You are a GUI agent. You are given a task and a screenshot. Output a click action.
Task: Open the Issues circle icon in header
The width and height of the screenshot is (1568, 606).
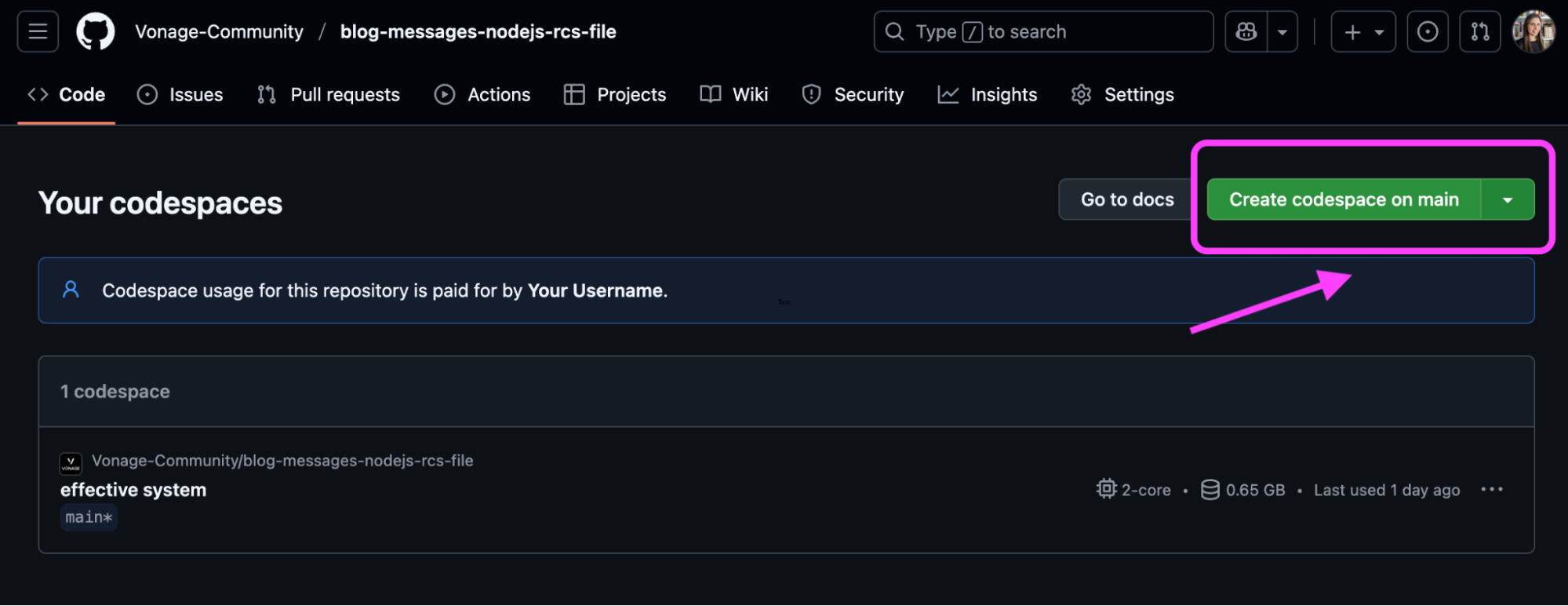click(1428, 31)
